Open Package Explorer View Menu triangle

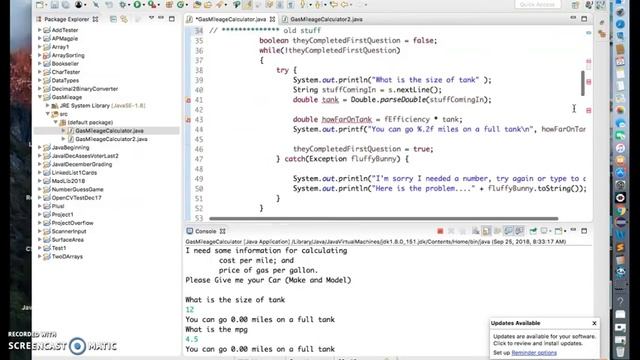pos(151,18)
